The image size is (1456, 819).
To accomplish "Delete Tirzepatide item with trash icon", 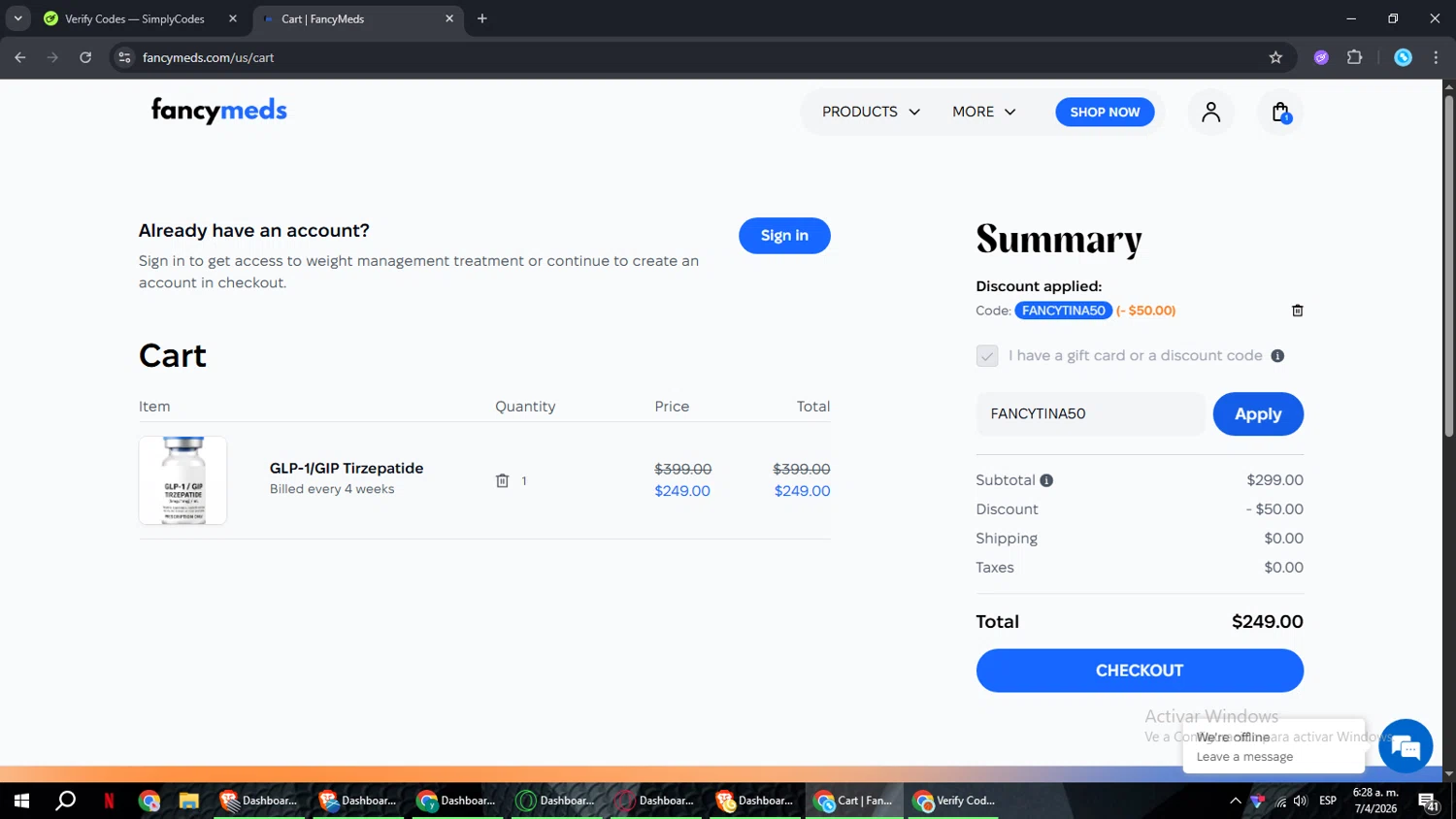I will 502,480.
